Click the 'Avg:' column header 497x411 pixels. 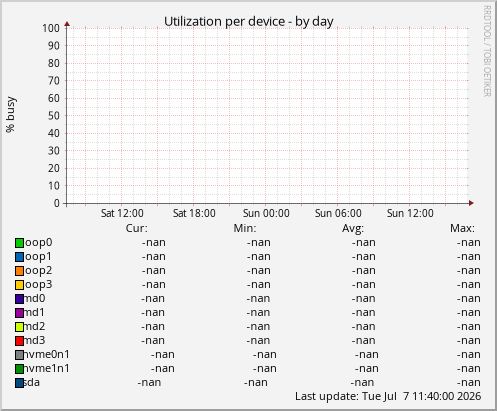coord(353,228)
